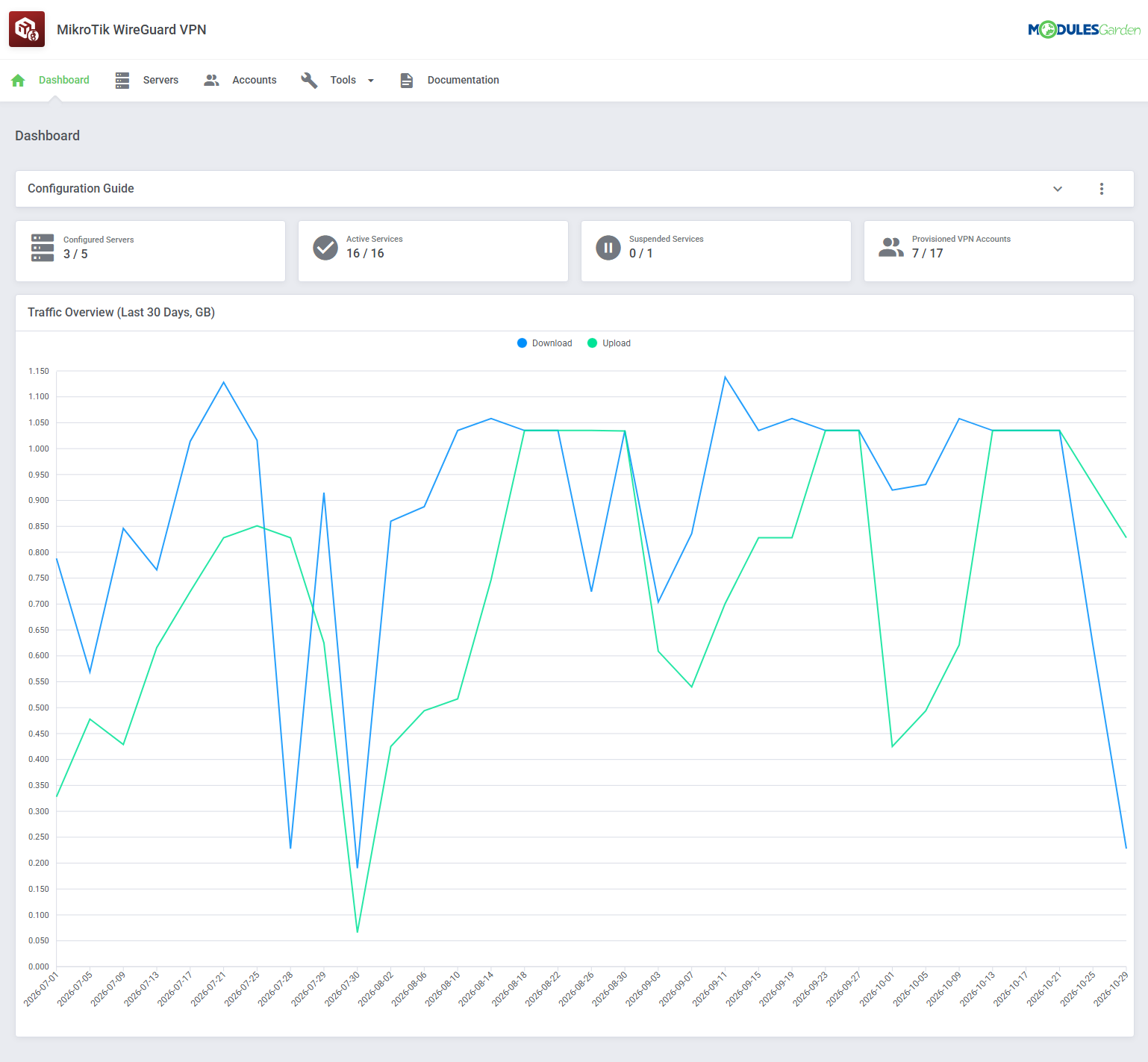Click the 2026-10-29 x-axis date label
1148x1062 pixels.
pos(1111,990)
